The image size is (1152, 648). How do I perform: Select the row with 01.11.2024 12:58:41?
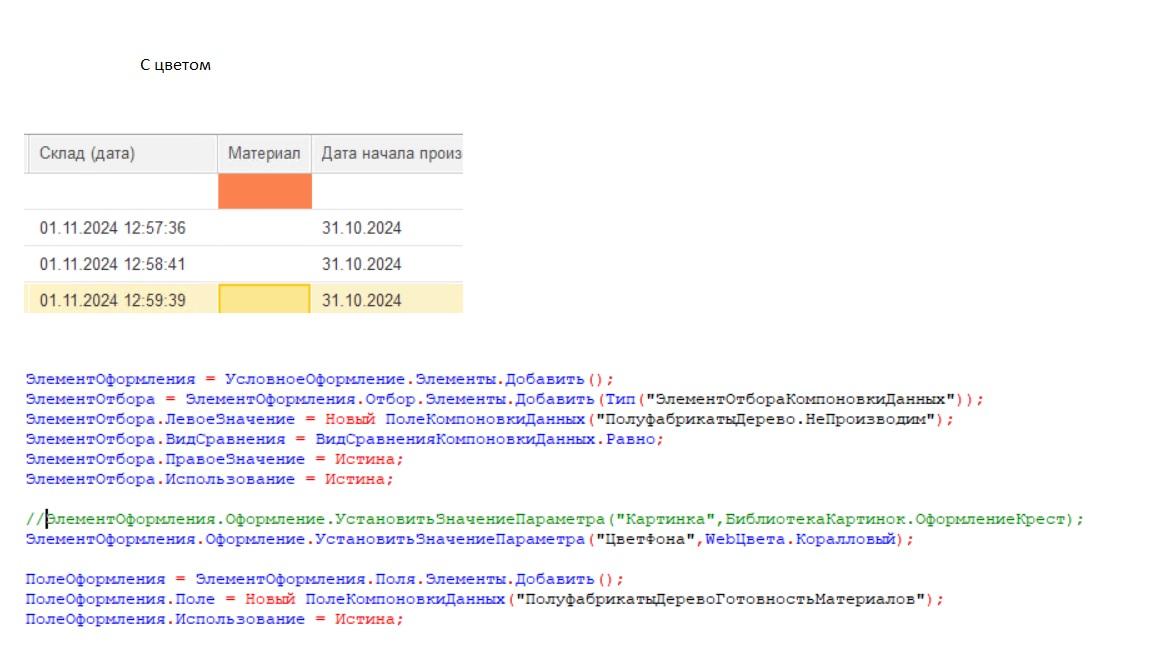[x=112, y=264]
